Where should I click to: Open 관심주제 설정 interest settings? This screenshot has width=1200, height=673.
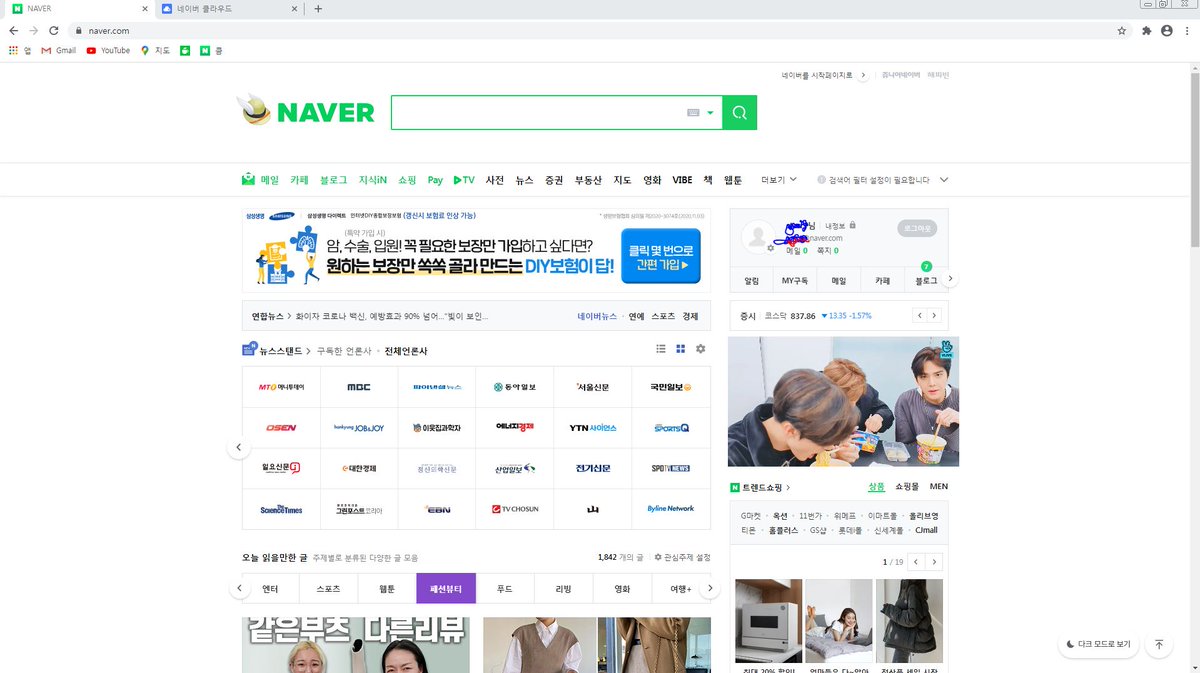click(x=682, y=557)
